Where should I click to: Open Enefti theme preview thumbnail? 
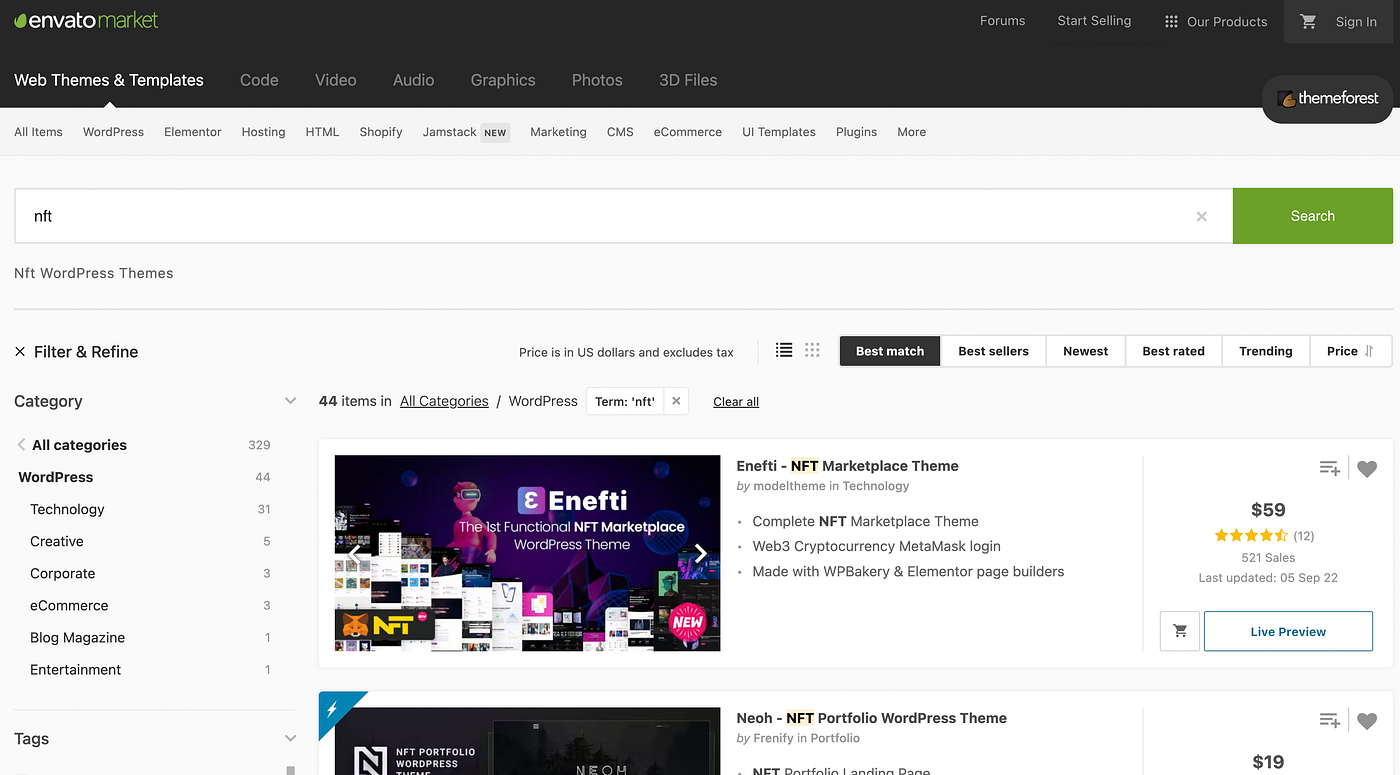point(527,553)
